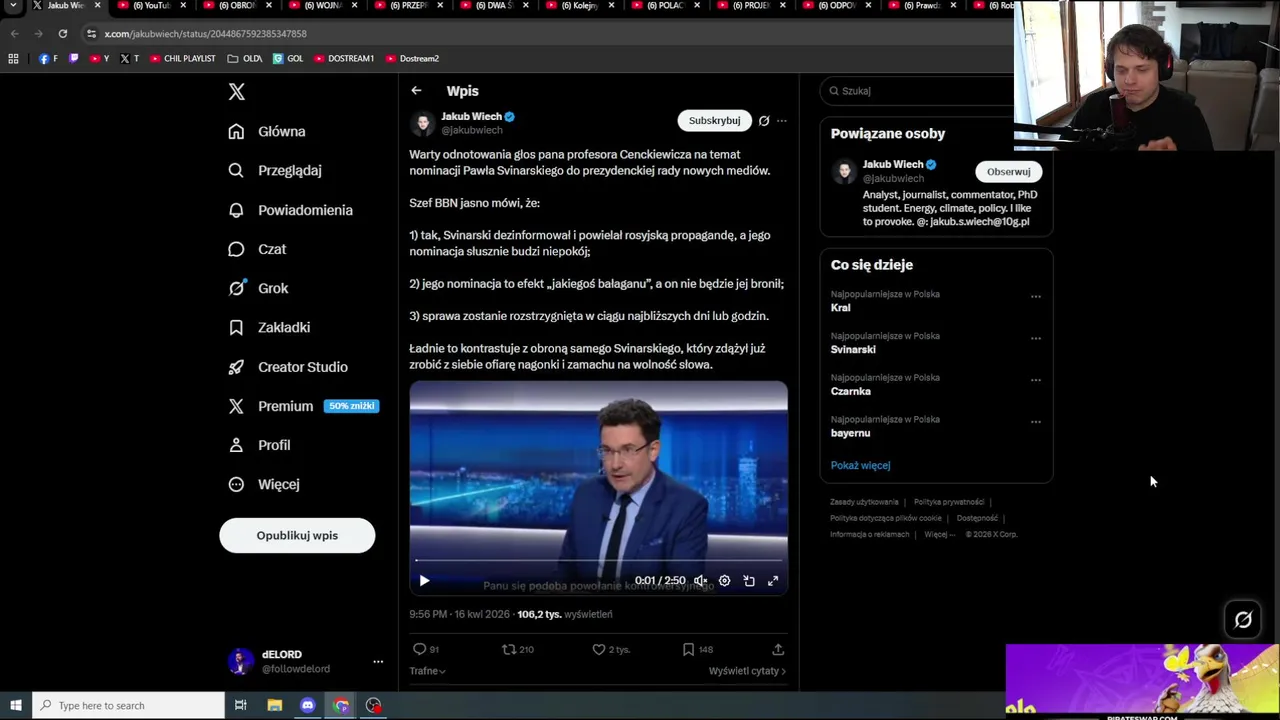Enter video fullscreen mode
1280x720 pixels.
773,580
